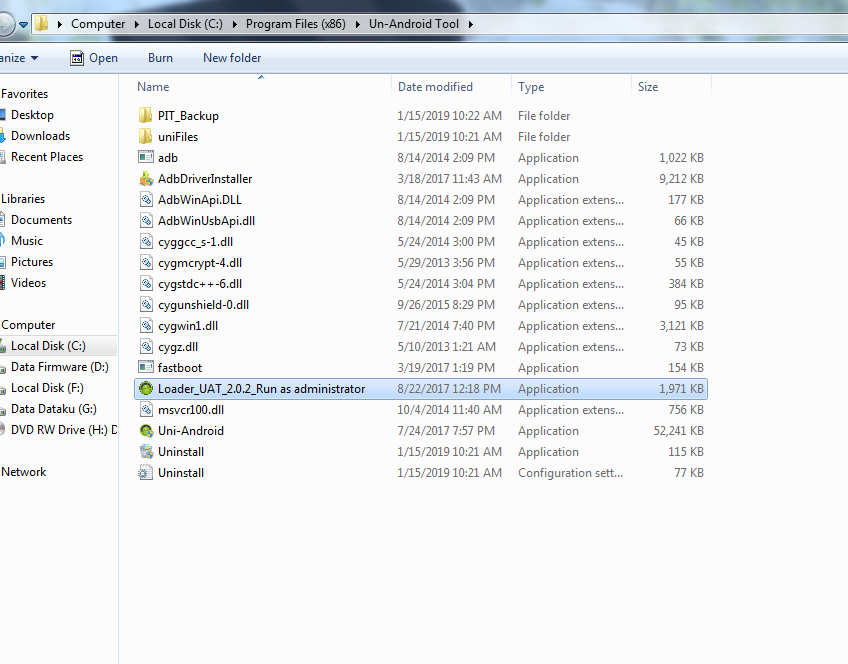Create a New folder from toolbar

[x=232, y=58]
